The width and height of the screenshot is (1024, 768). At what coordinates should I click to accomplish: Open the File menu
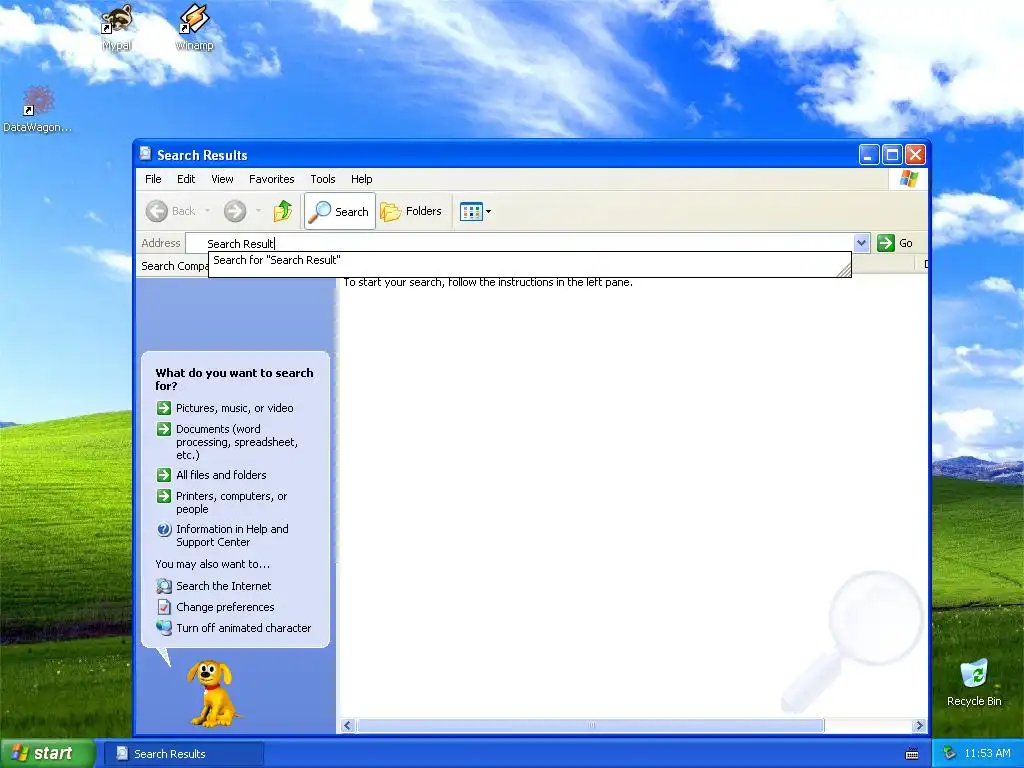pyautogui.click(x=153, y=179)
